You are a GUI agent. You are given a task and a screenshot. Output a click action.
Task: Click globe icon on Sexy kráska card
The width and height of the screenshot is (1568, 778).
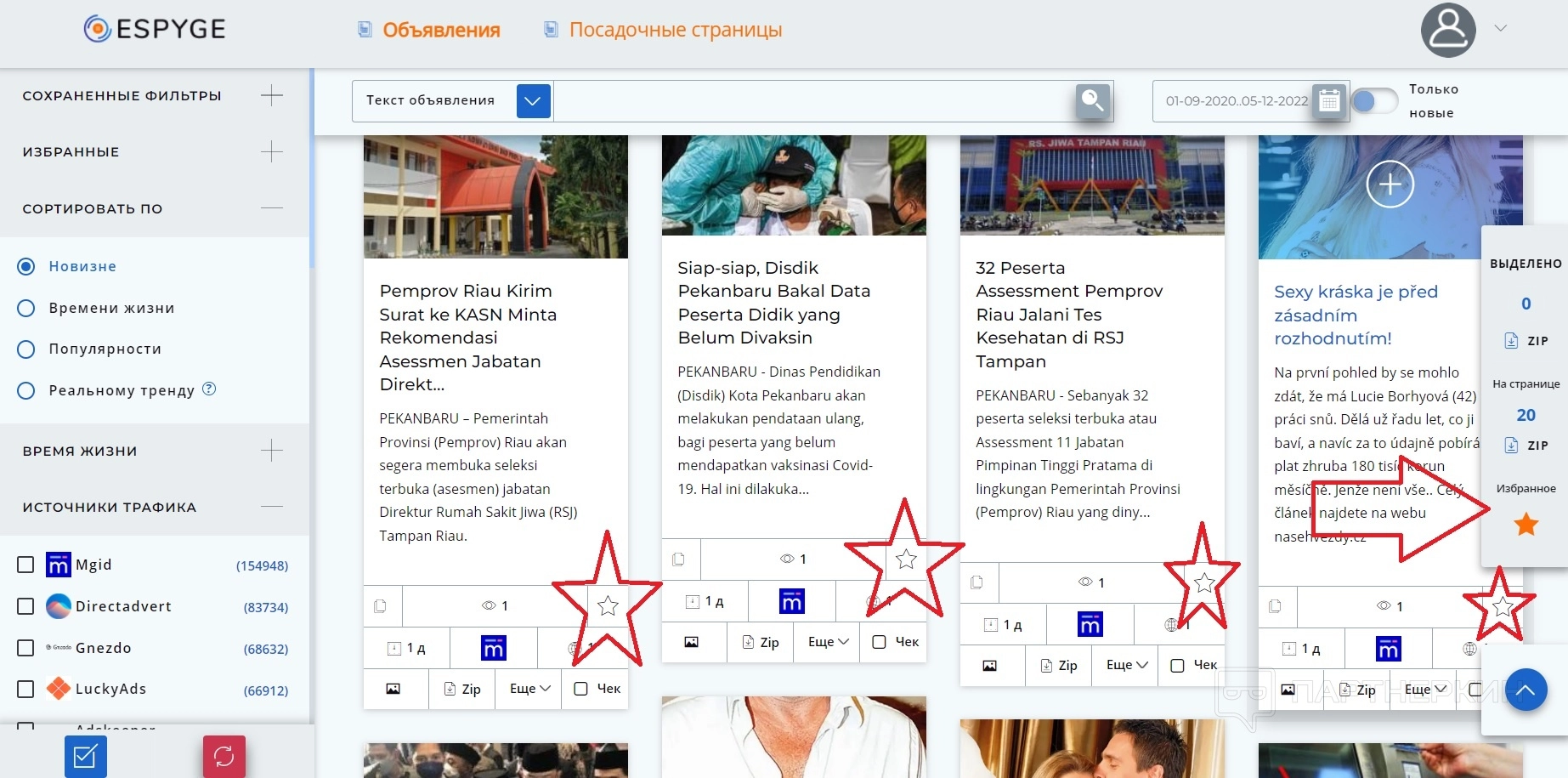[1469, 649]
